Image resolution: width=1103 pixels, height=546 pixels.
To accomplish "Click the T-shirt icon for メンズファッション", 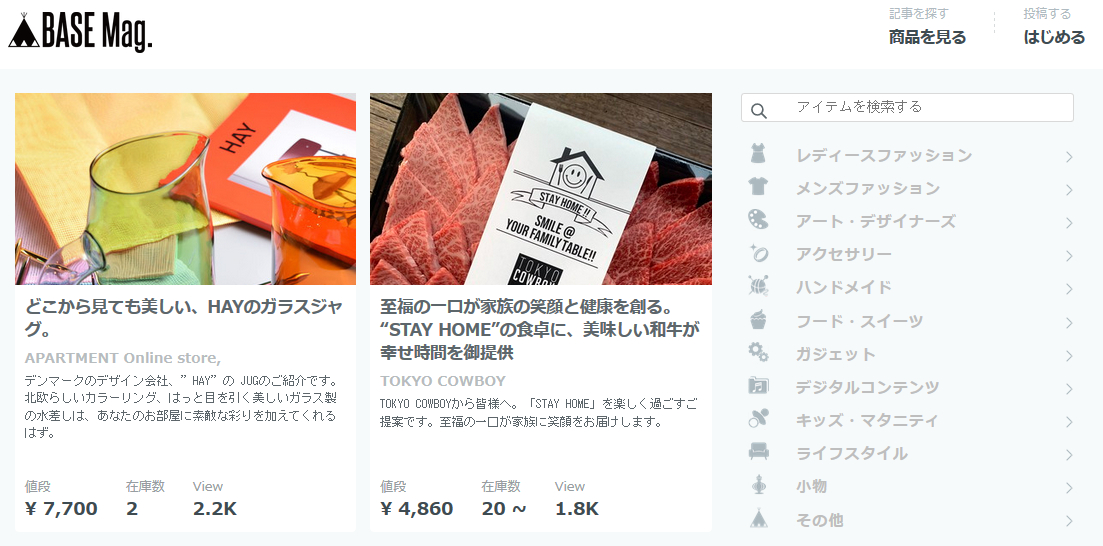I will 758,187.
